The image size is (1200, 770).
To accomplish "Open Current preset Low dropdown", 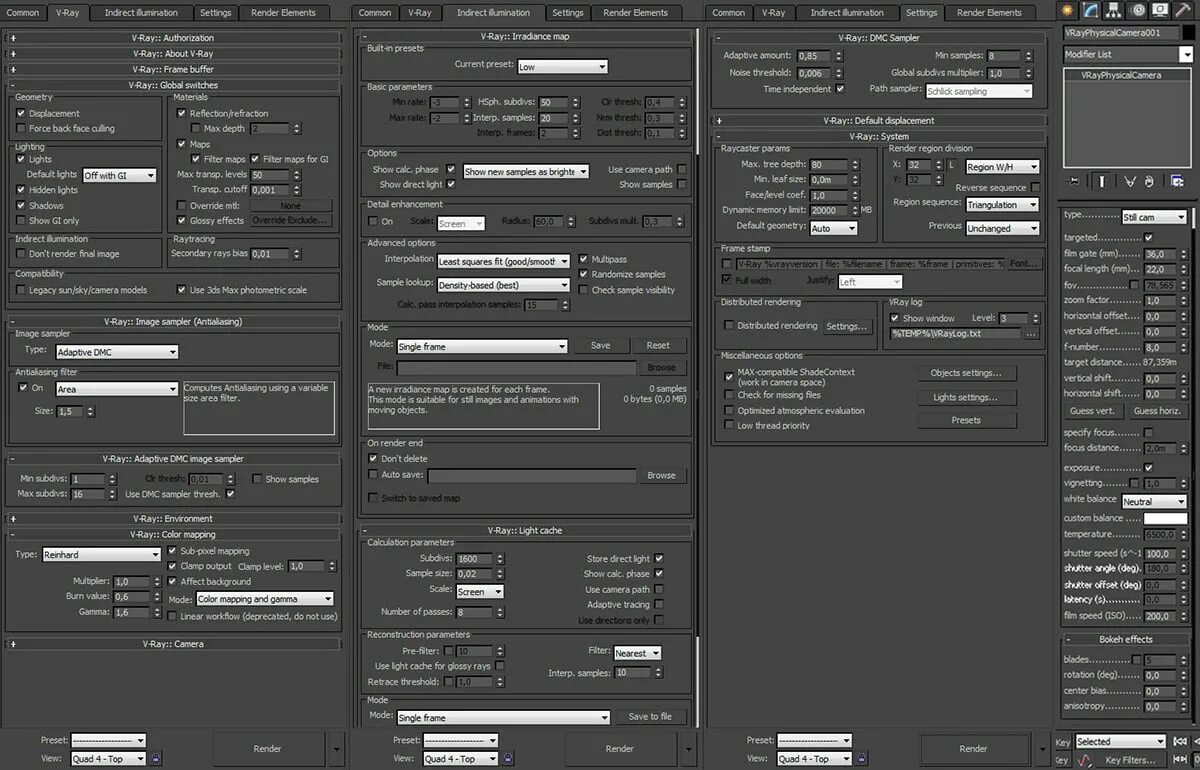I will (x=562, y=66).
